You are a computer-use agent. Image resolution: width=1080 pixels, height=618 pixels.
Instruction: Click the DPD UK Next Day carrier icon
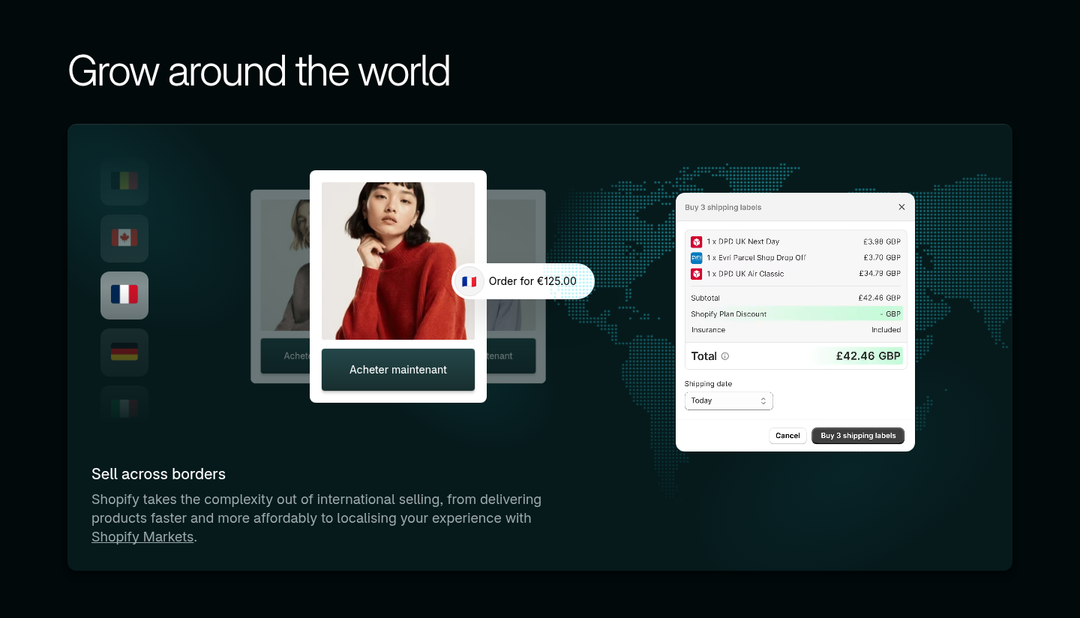pos(696,242)
